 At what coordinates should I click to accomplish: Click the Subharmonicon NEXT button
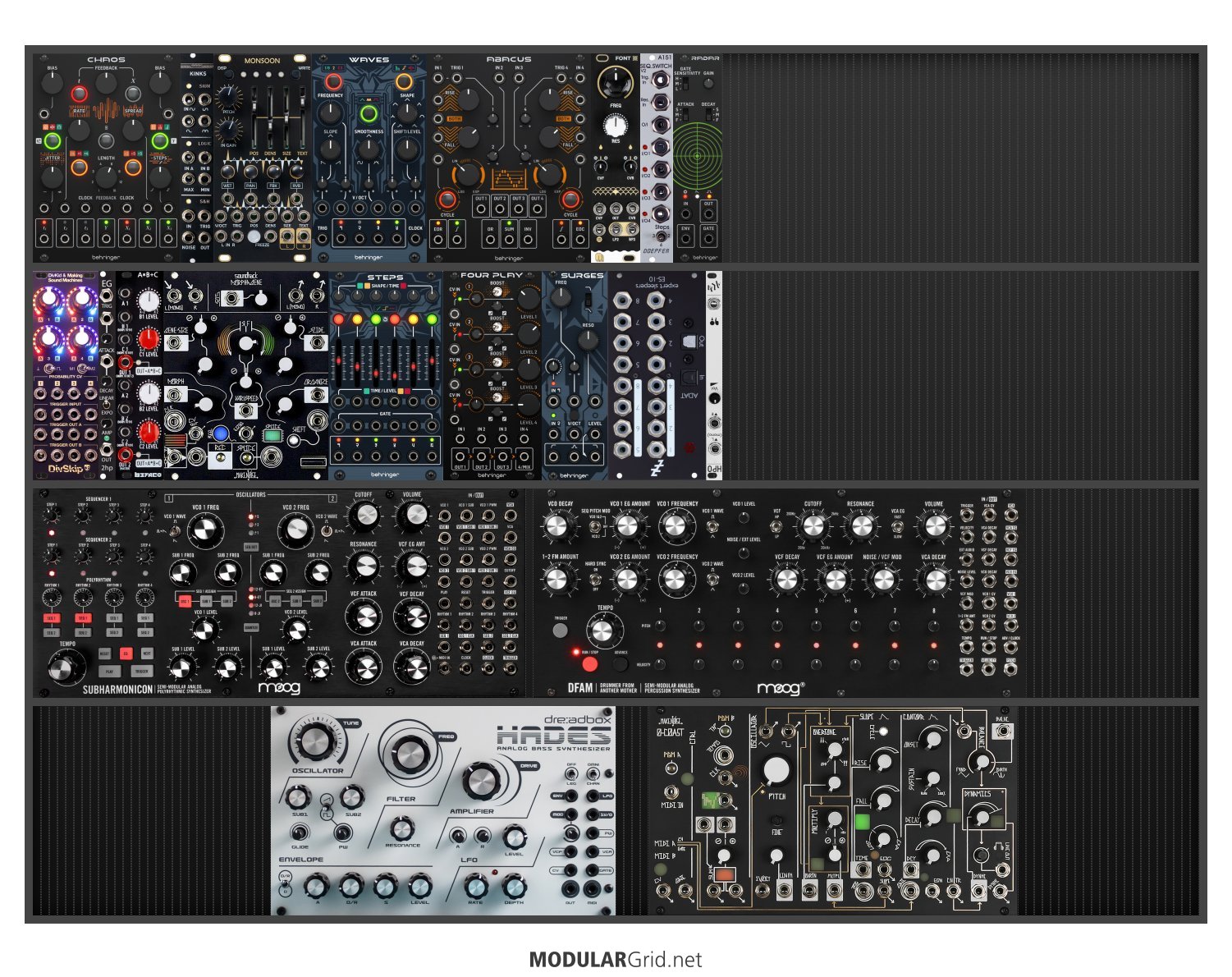[147, 654]
